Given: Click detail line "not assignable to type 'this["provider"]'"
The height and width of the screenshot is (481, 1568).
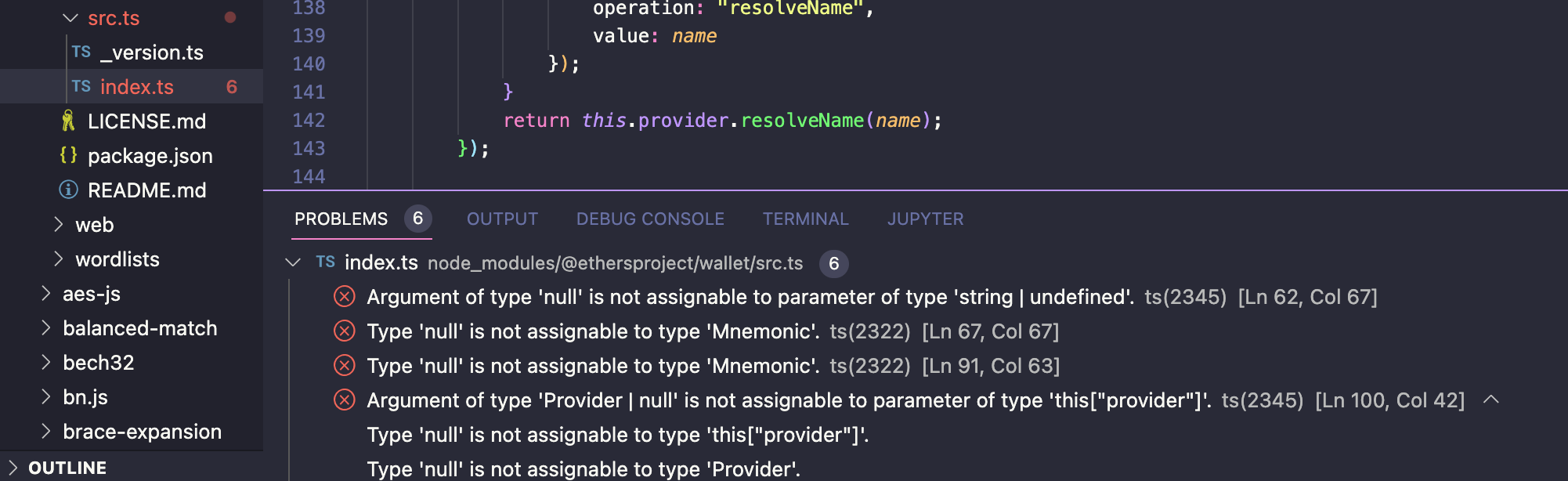Looking at the screenshot, I should click(x=618, y=435).
